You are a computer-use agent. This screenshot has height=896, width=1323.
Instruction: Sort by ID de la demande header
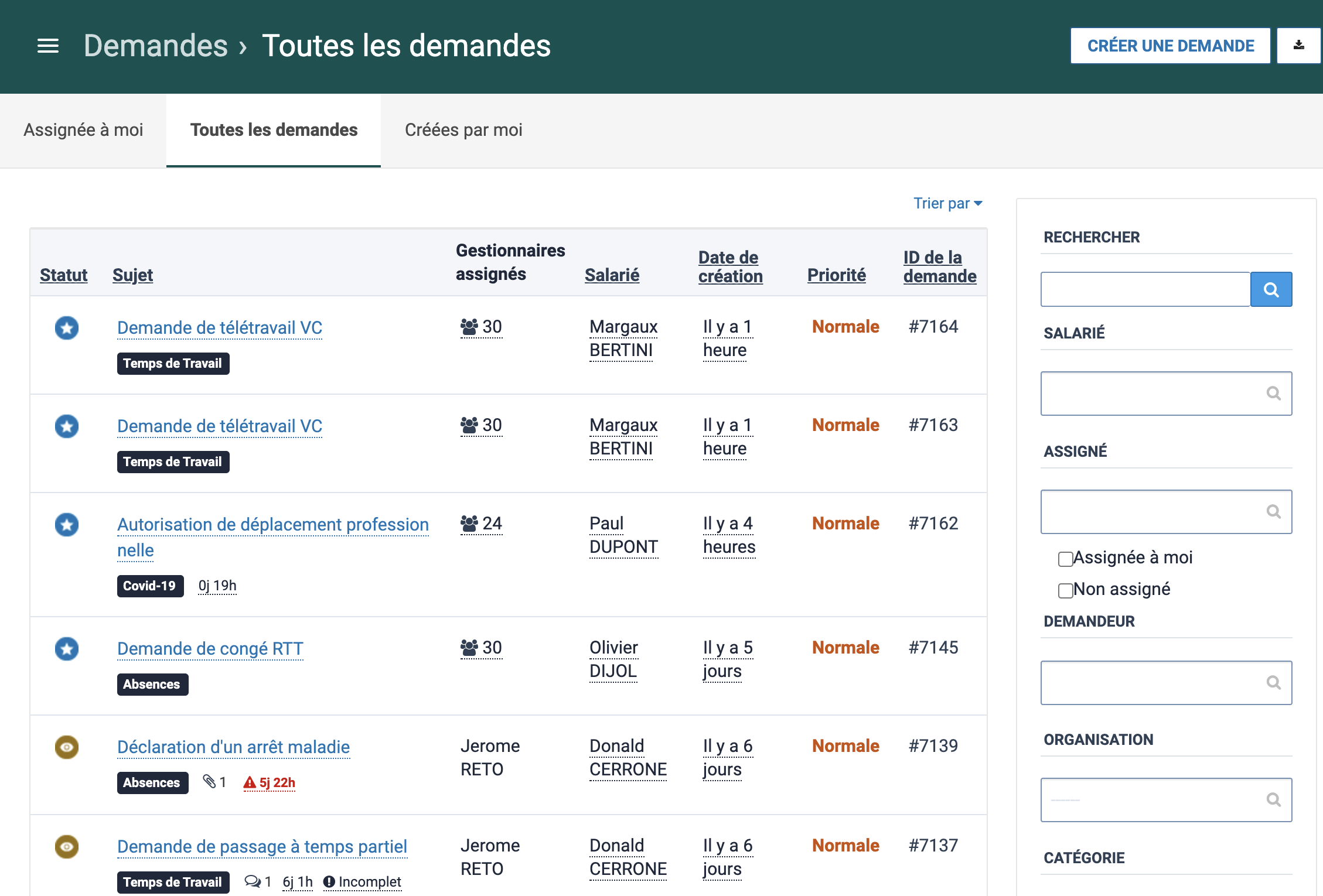coord(940,266)
